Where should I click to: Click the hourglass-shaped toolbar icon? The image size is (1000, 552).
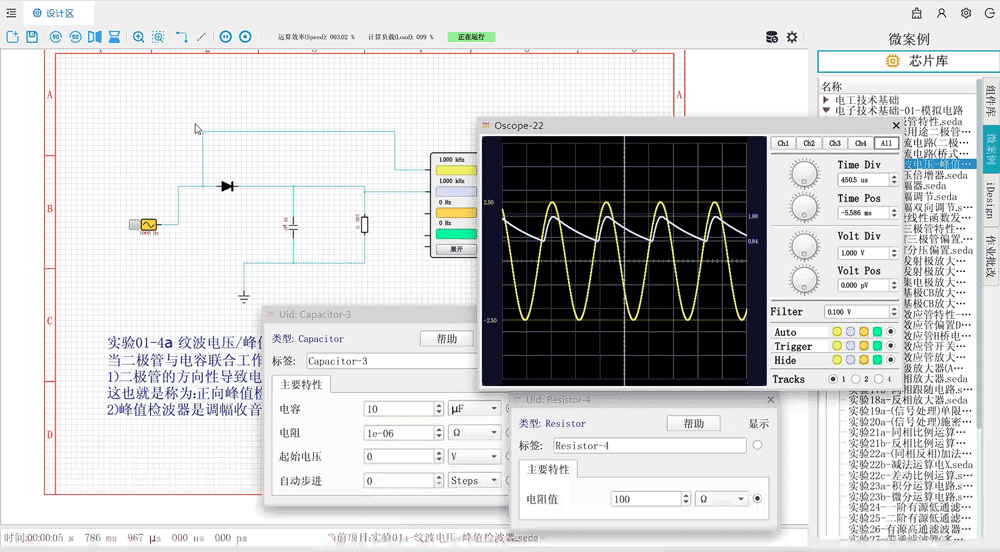[x=114, y=37]
